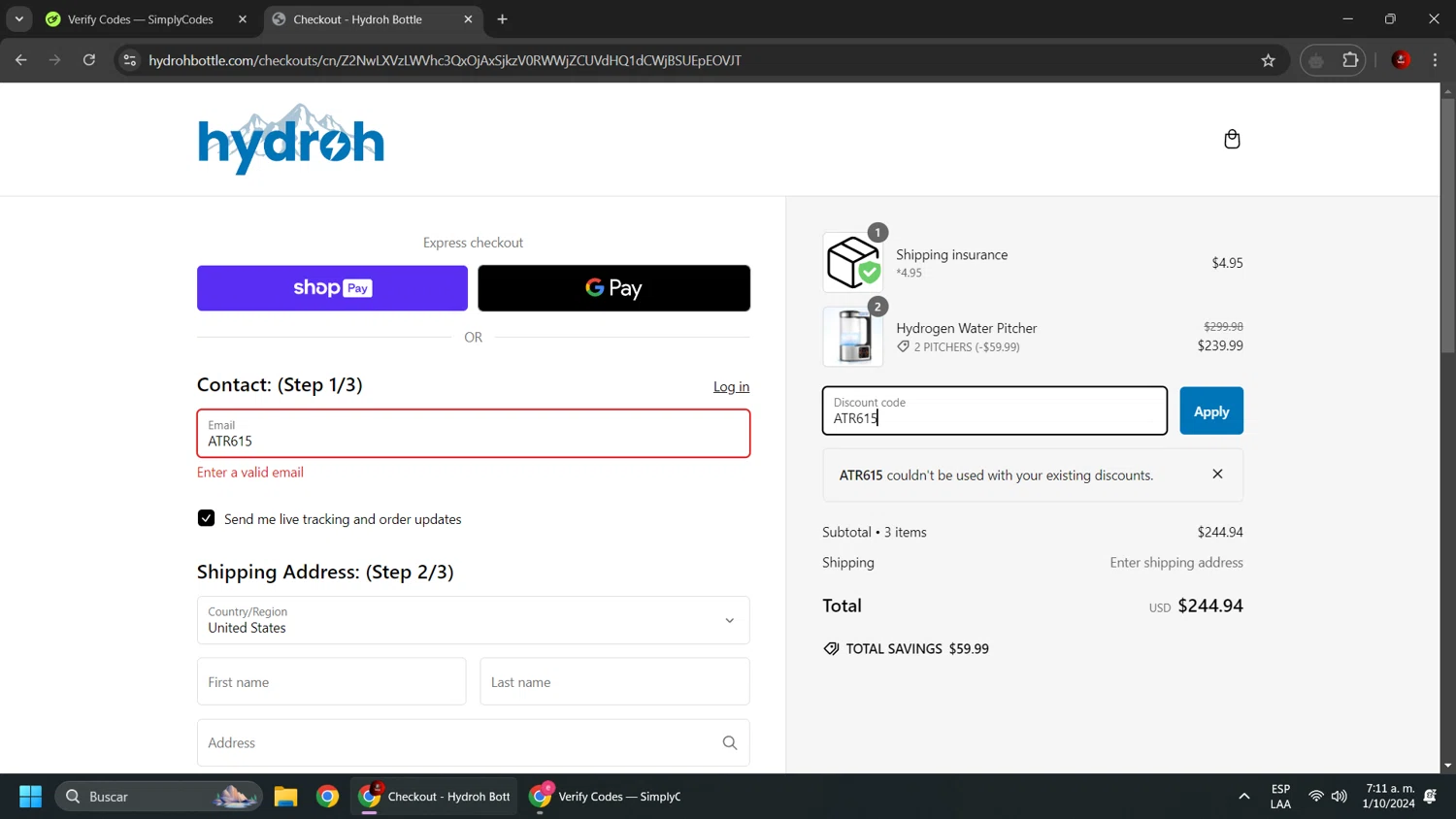Click the browser forward arrow

(x=54, y=60)
